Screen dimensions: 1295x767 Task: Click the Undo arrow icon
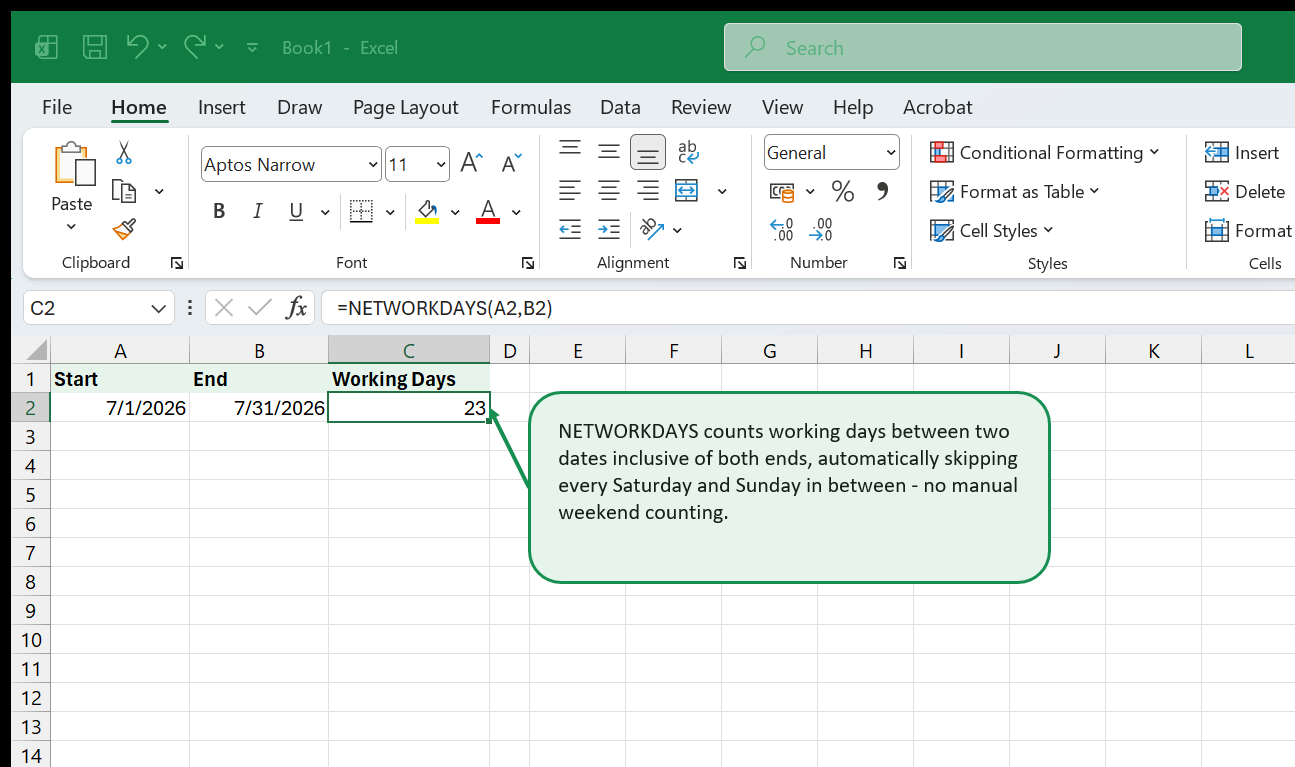click(138, 46)
